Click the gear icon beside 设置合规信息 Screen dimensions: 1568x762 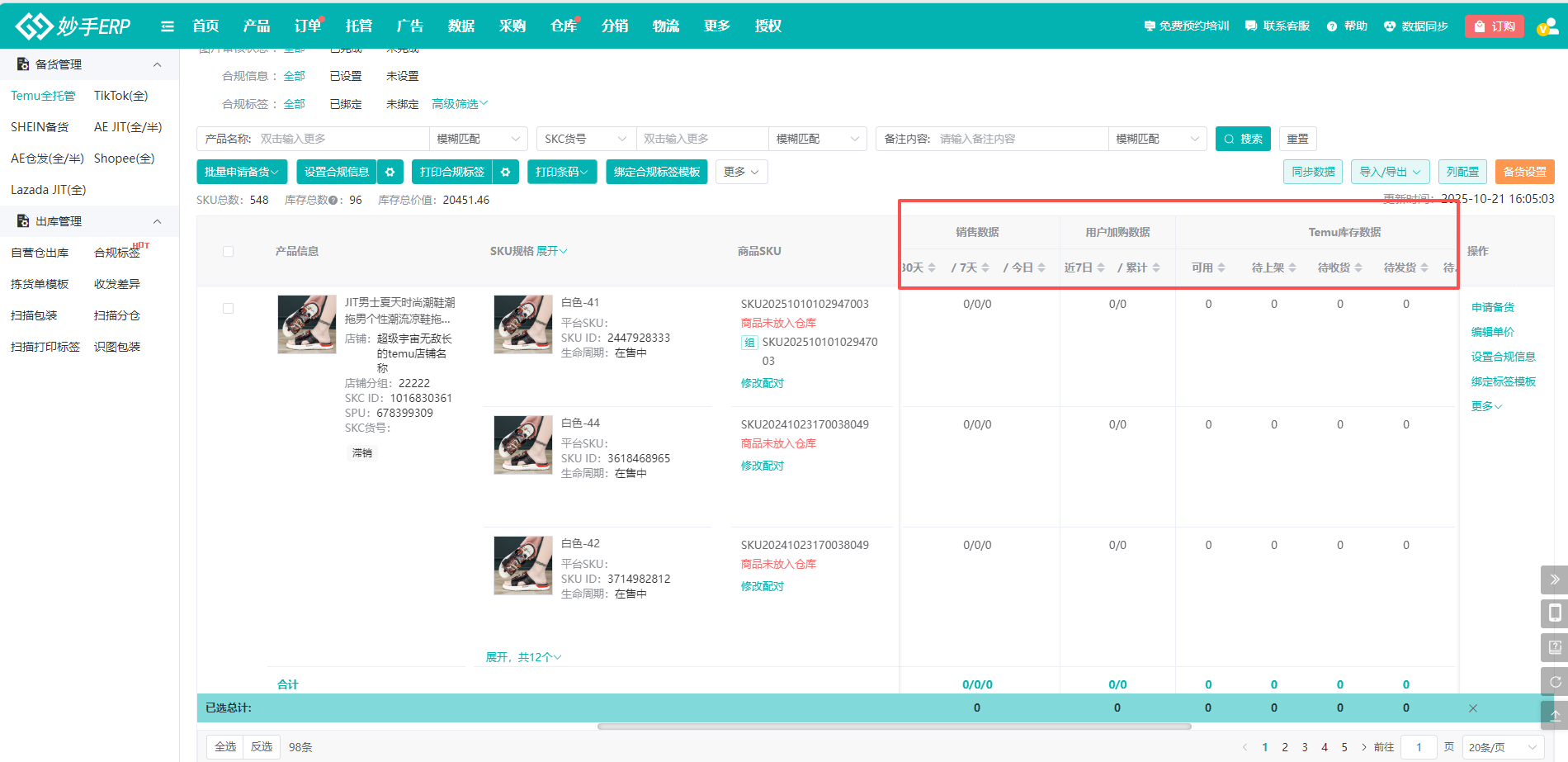(x=390, y=172)
